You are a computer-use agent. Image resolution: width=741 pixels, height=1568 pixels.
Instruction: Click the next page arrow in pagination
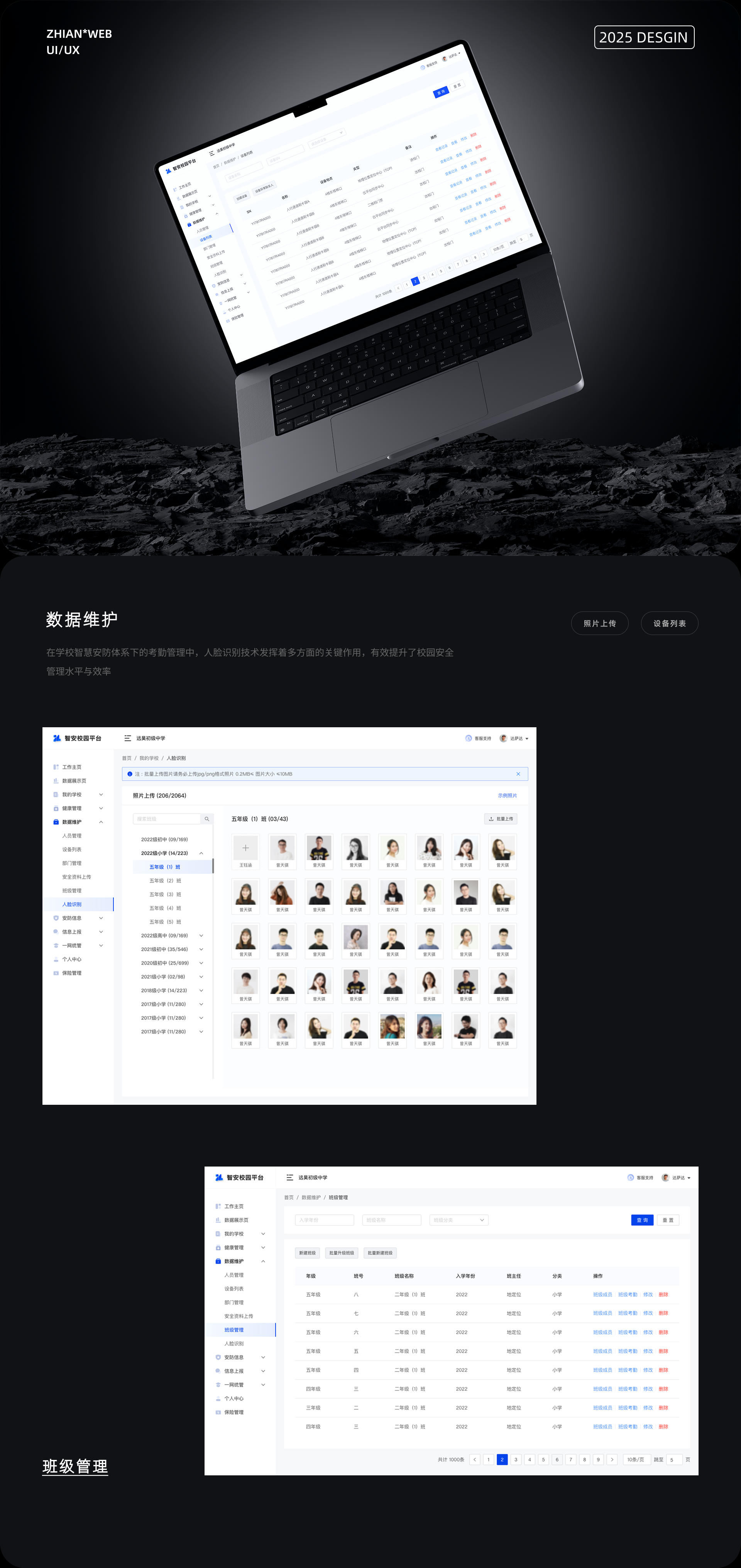[x=612, y=1459]
